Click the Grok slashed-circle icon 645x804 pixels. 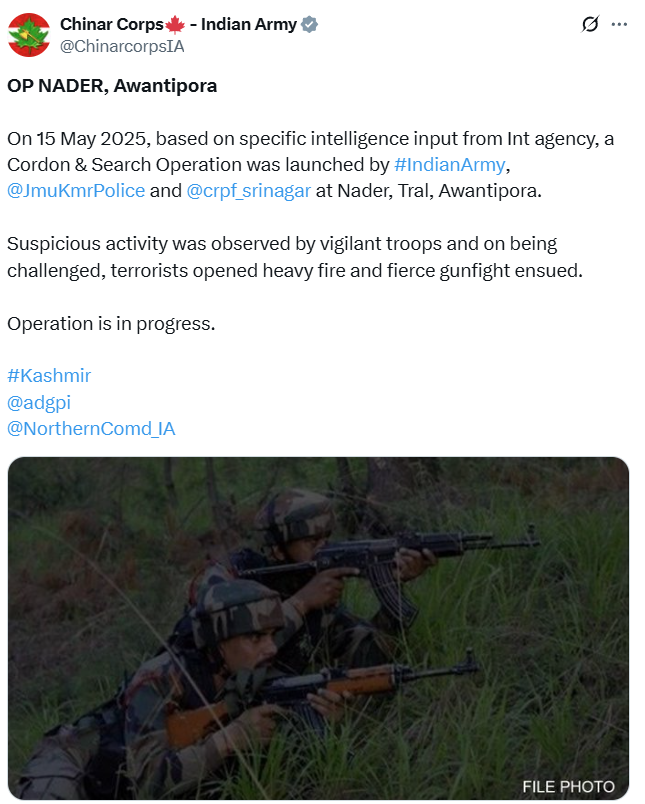point(590,24)
